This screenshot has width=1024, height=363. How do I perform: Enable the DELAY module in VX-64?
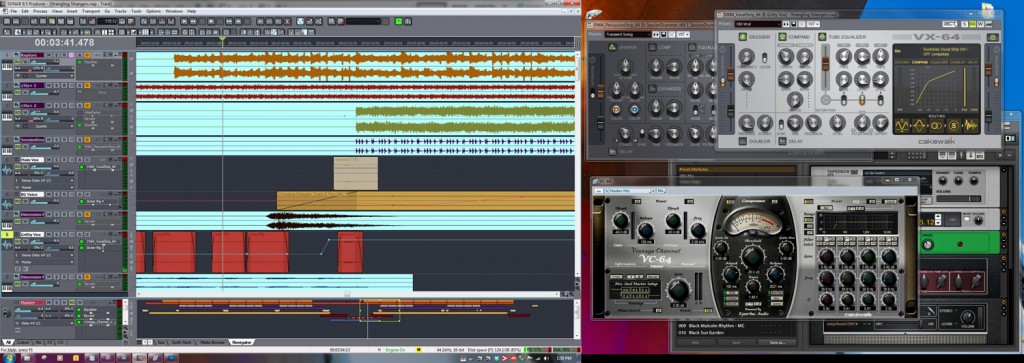coord(782,141)
